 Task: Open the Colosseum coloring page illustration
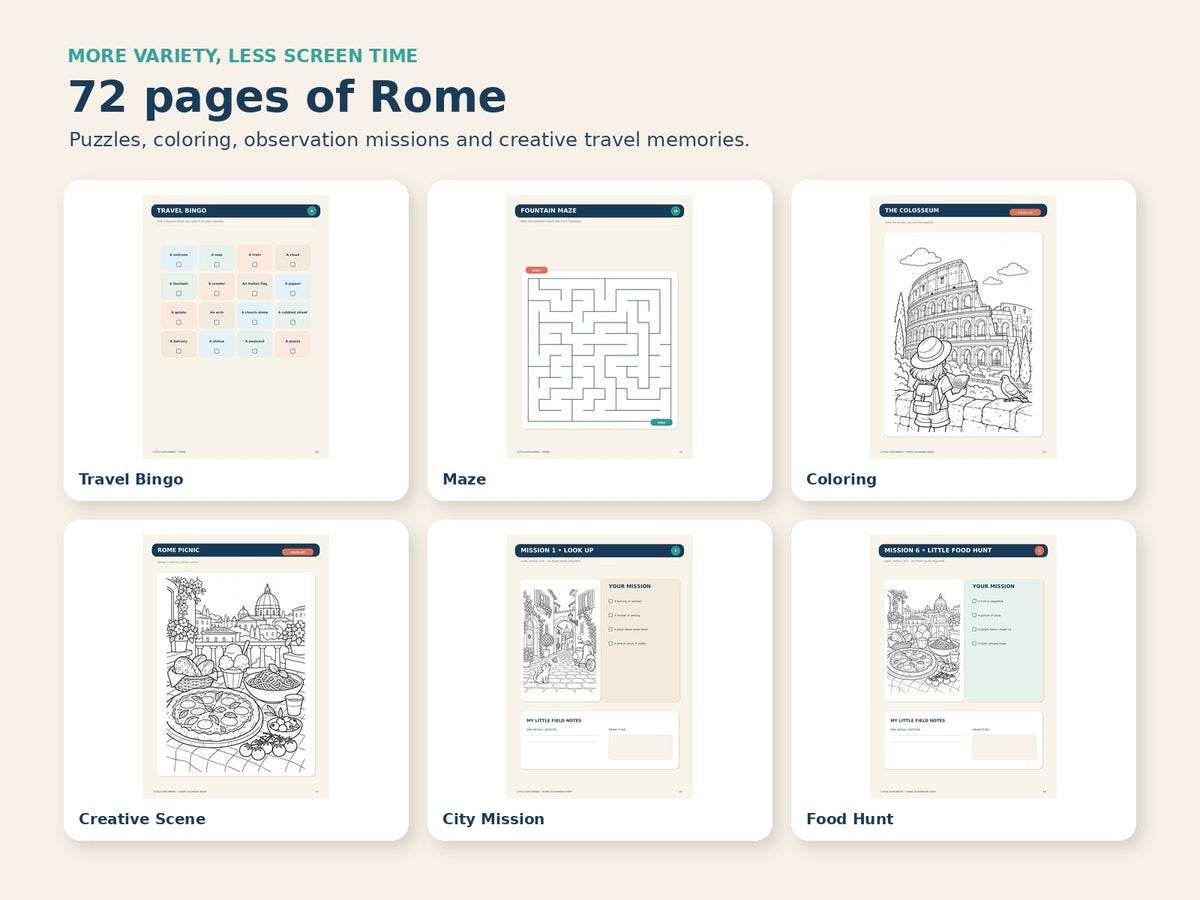964,335
